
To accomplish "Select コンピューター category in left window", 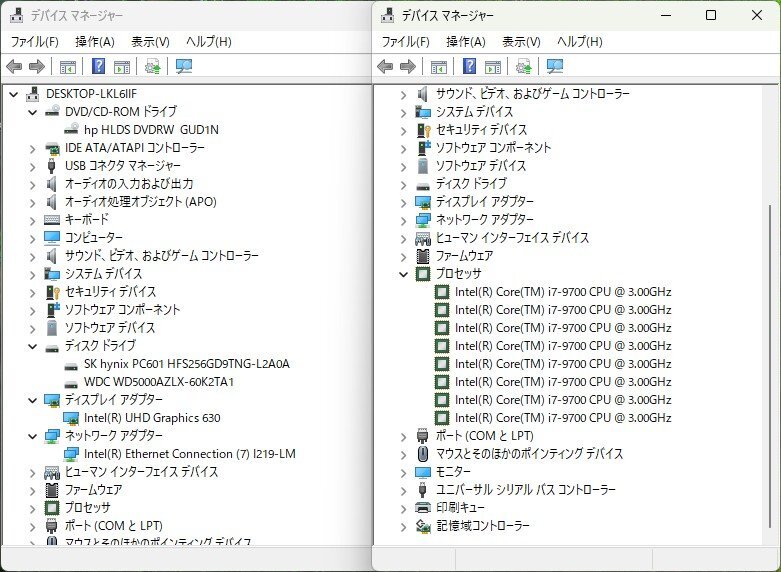I will (94, 238).
